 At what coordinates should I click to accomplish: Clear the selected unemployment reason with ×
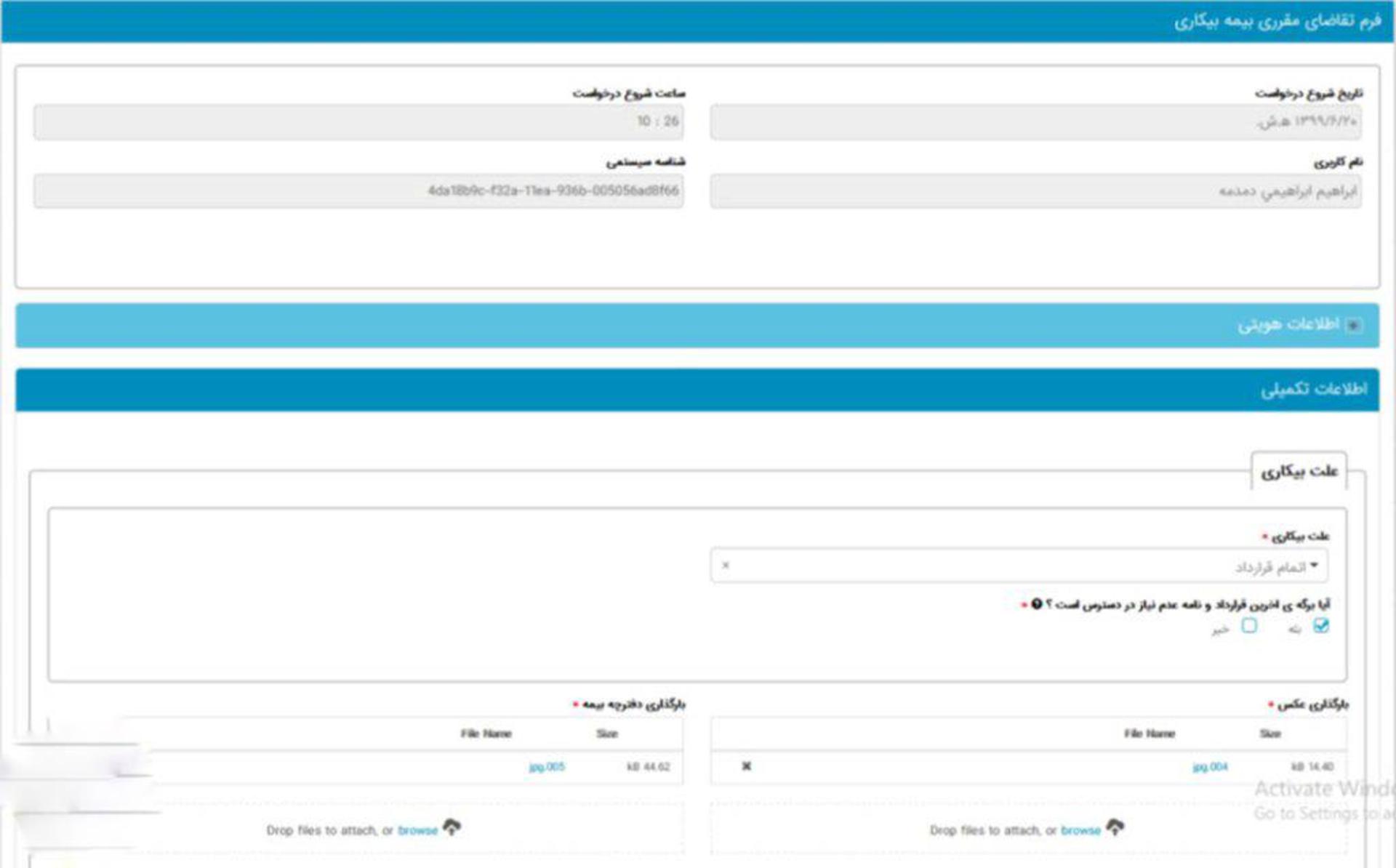[725, 565]
